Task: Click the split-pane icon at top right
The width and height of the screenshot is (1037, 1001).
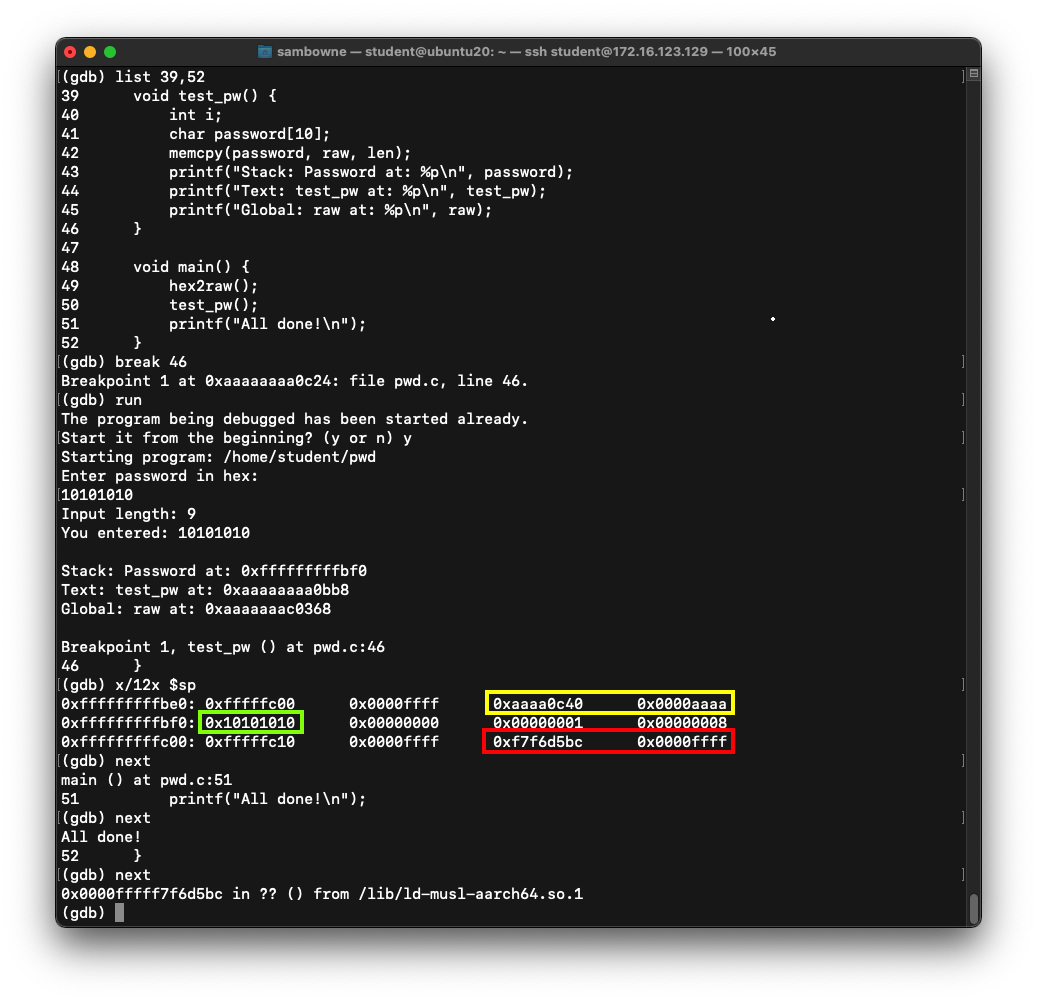Action: [x=974, y=73]
